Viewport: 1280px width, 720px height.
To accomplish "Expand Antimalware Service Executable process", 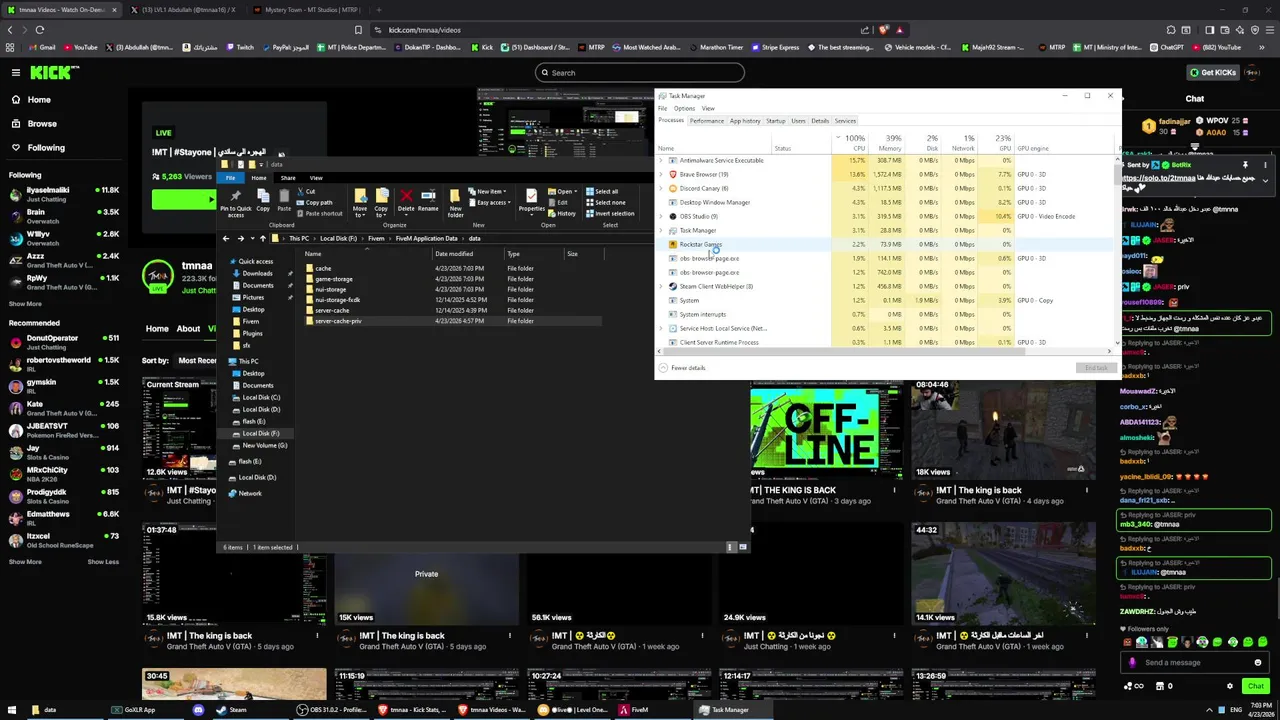I will point(660,160).
